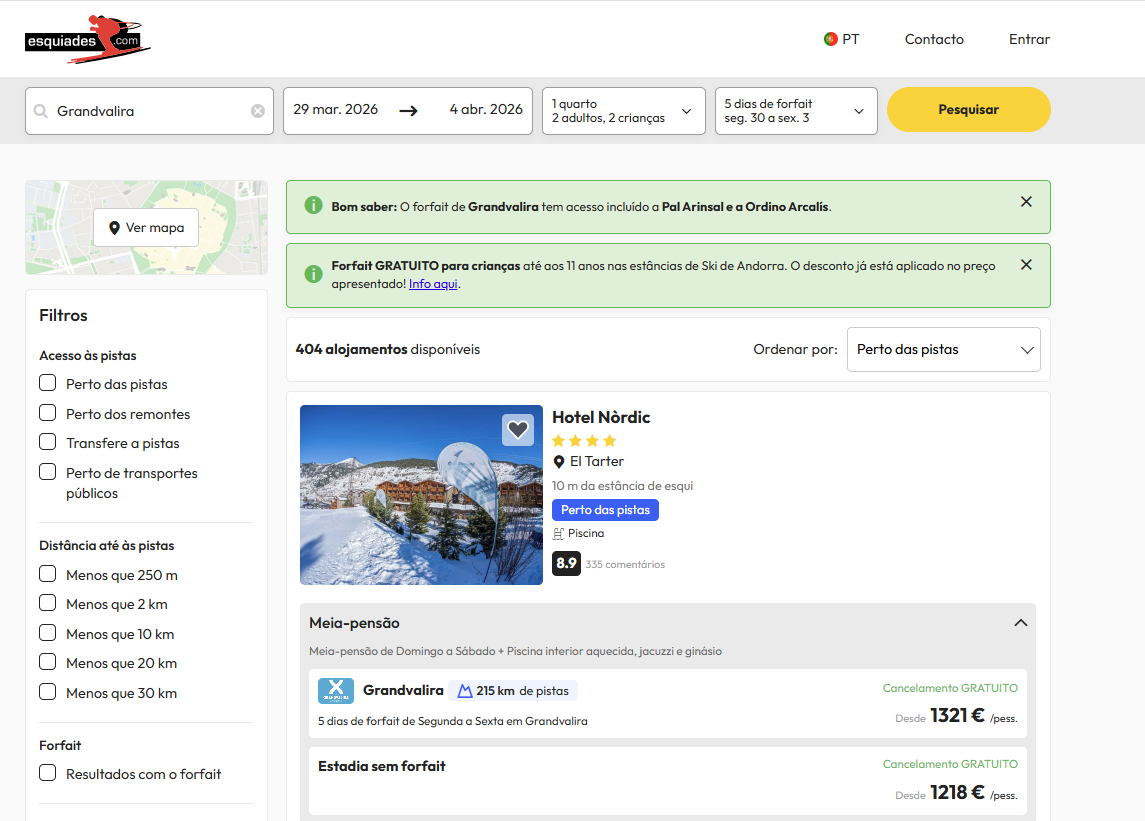The height and width of the screenshot is (821, 1145).
Task: Collapse the Meia-pensão section
Action: coord(1020,623)
